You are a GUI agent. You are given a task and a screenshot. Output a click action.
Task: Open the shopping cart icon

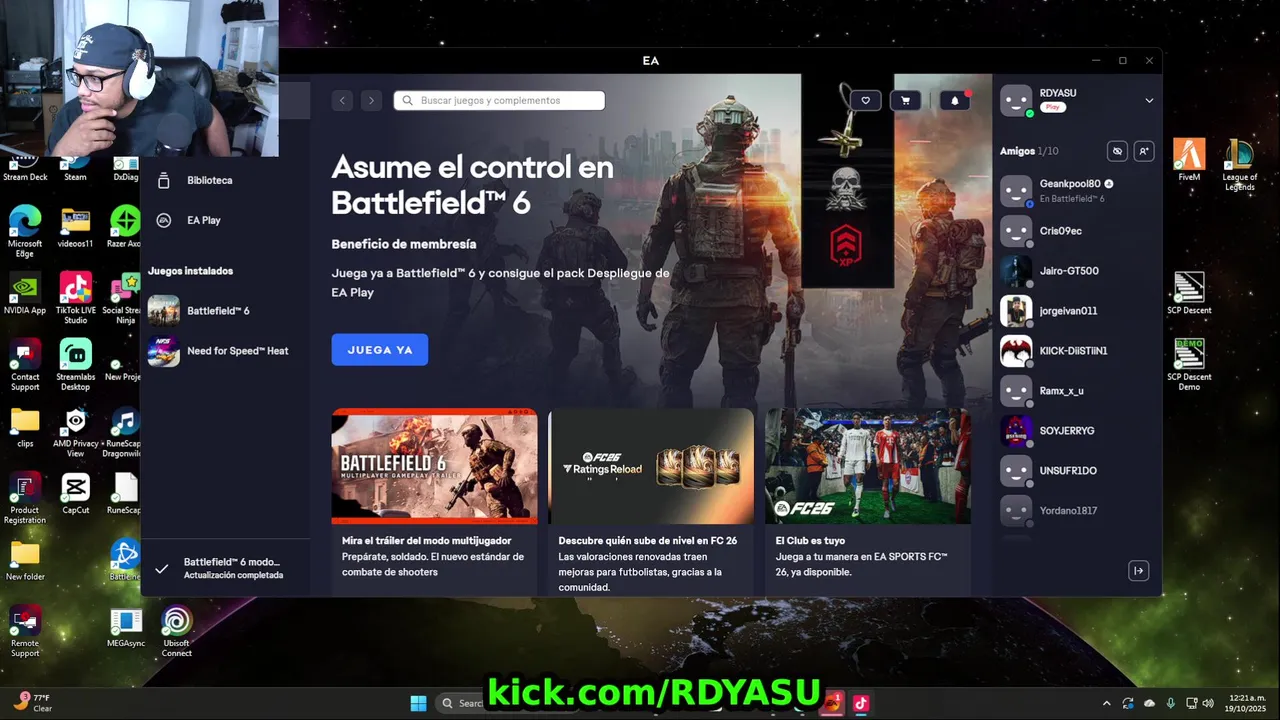(906, 100)
